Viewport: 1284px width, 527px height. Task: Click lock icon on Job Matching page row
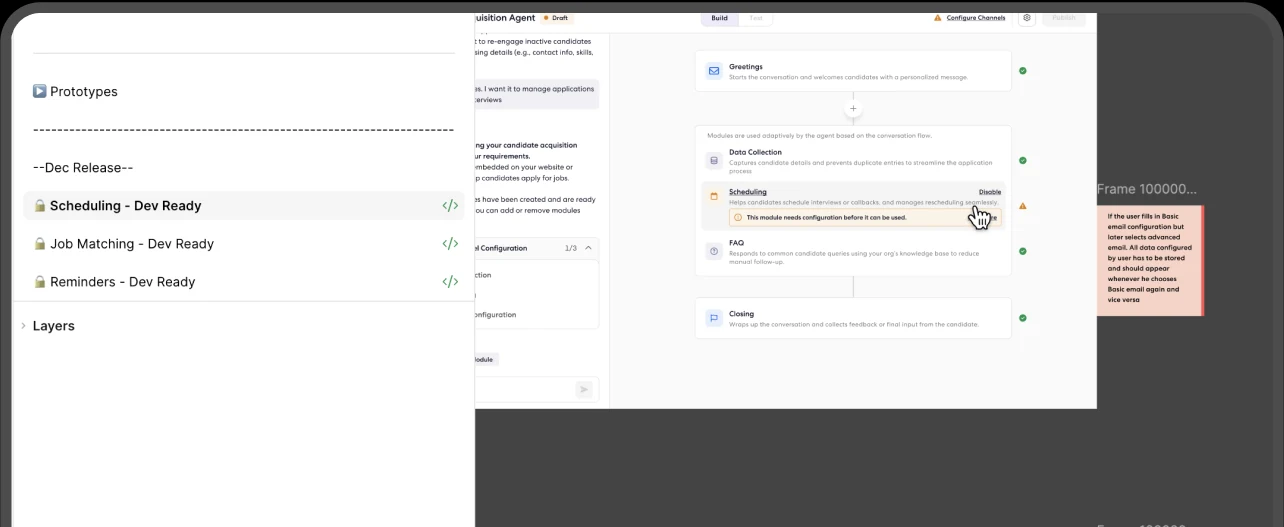click(40, 243)
